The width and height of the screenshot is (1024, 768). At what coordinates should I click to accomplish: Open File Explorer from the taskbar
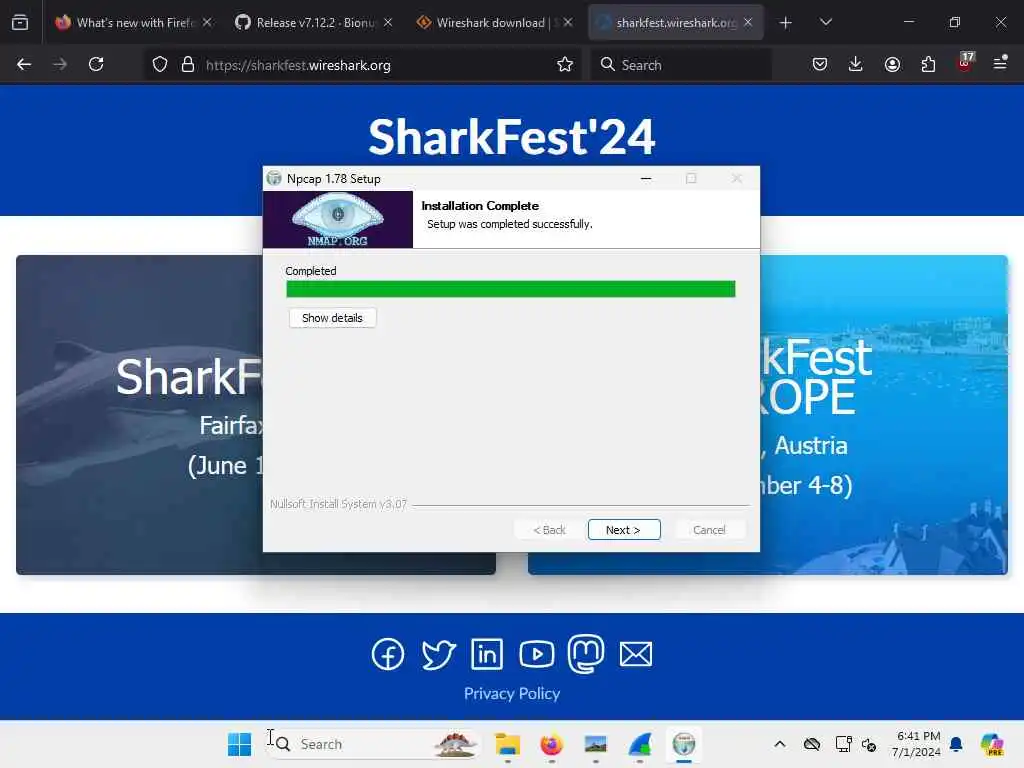point(507,744)
